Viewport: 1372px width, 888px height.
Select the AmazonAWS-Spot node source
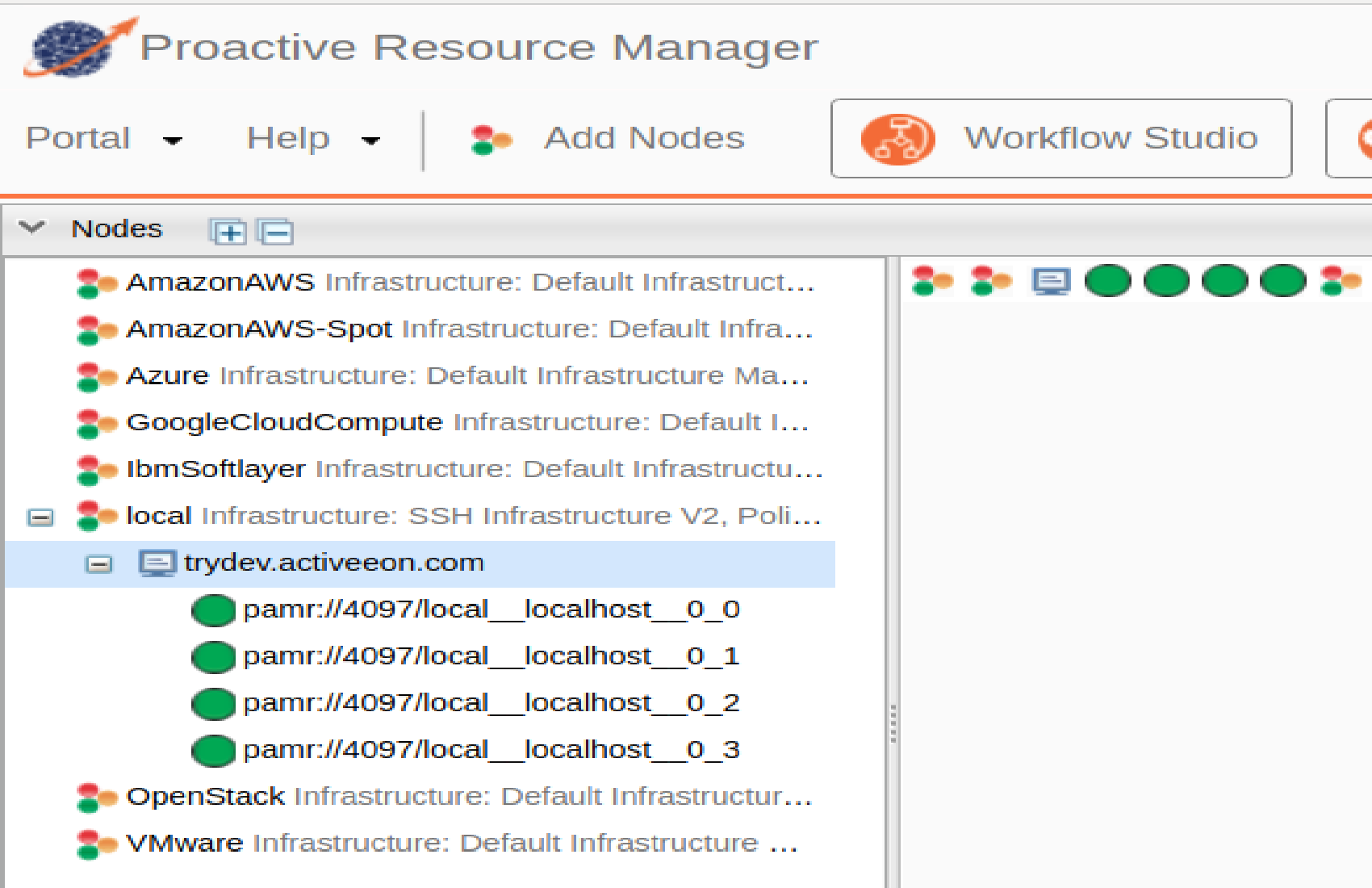420,329
